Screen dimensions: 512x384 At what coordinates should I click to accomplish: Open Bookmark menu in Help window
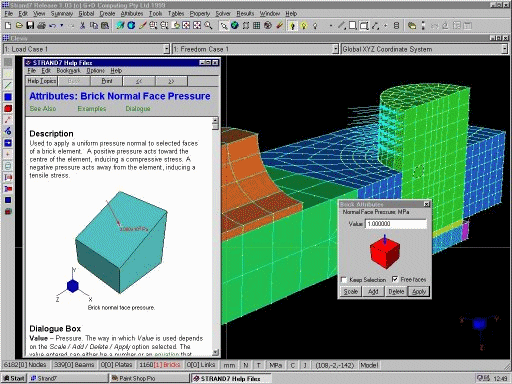coord(68,71)
